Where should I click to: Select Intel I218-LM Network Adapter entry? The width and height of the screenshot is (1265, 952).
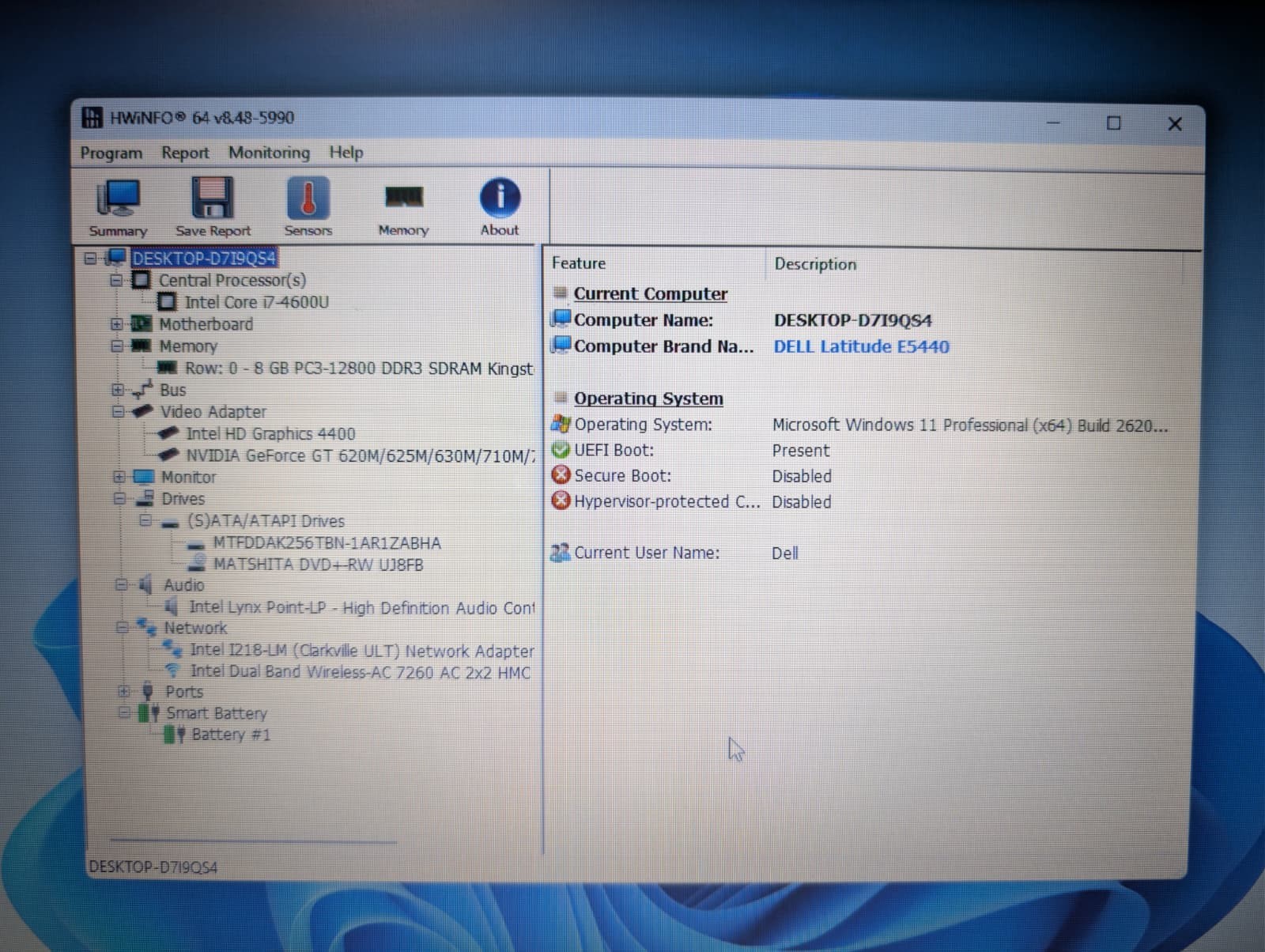[362, 651]
